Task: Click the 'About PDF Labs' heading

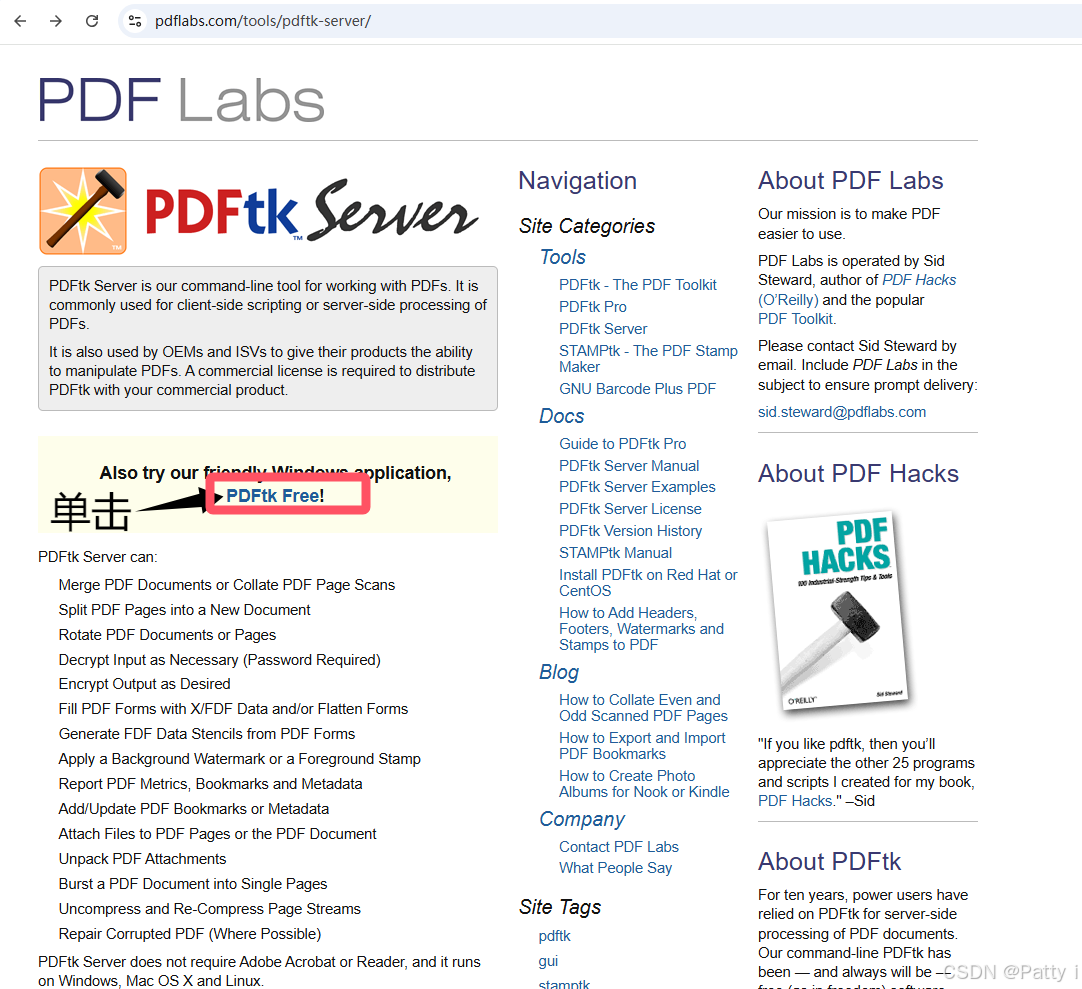Action: click(x=850, y=181)
